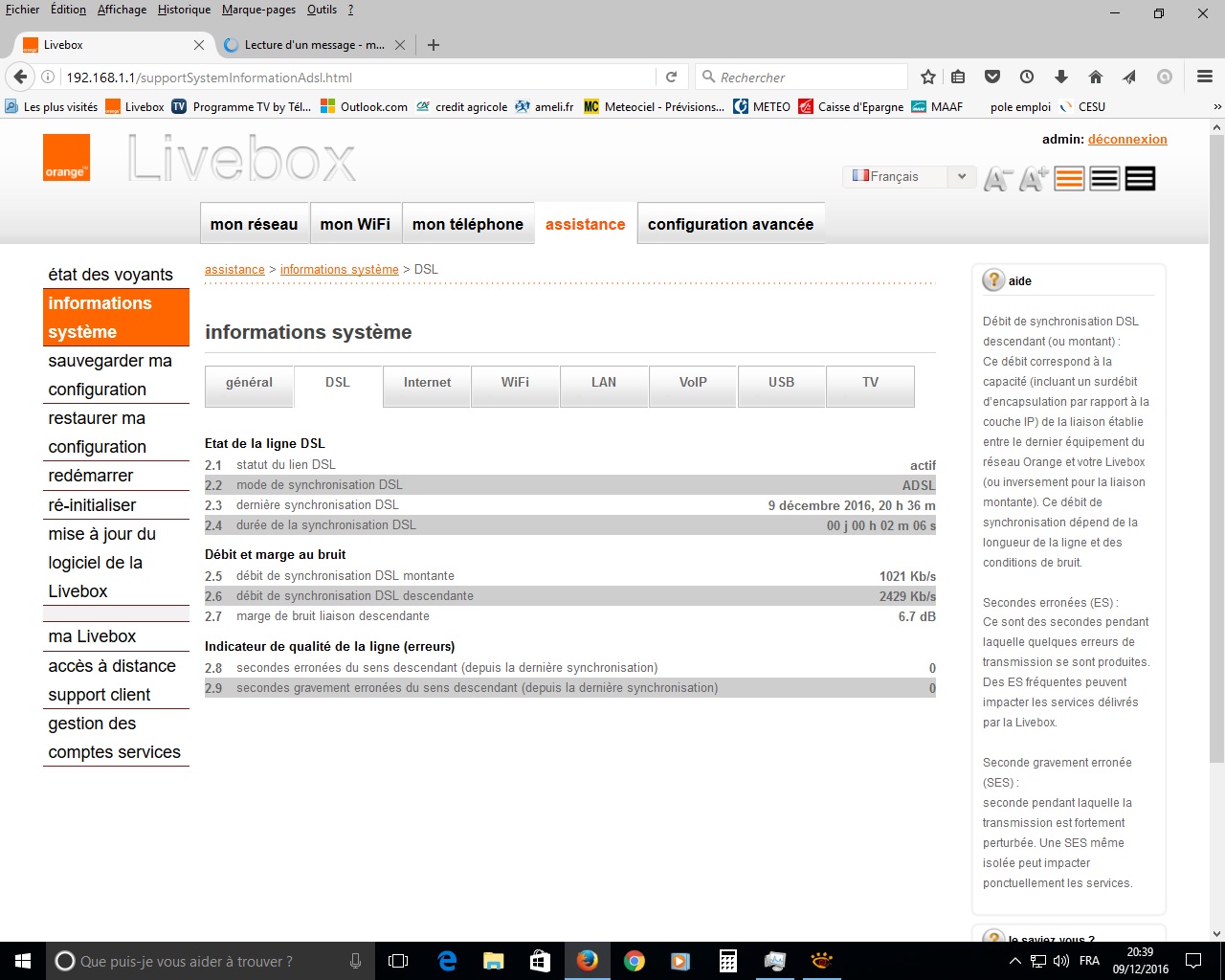
Task: Open redémarrer in the left sidebar
Action: pos(91,476)
